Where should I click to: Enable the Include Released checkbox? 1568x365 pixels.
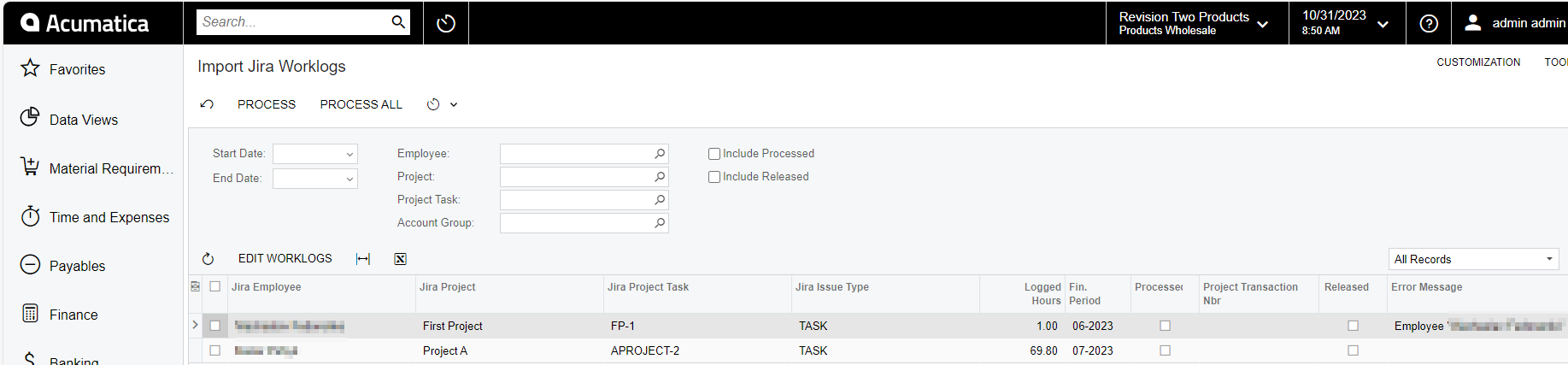click(x=714, y=177)
